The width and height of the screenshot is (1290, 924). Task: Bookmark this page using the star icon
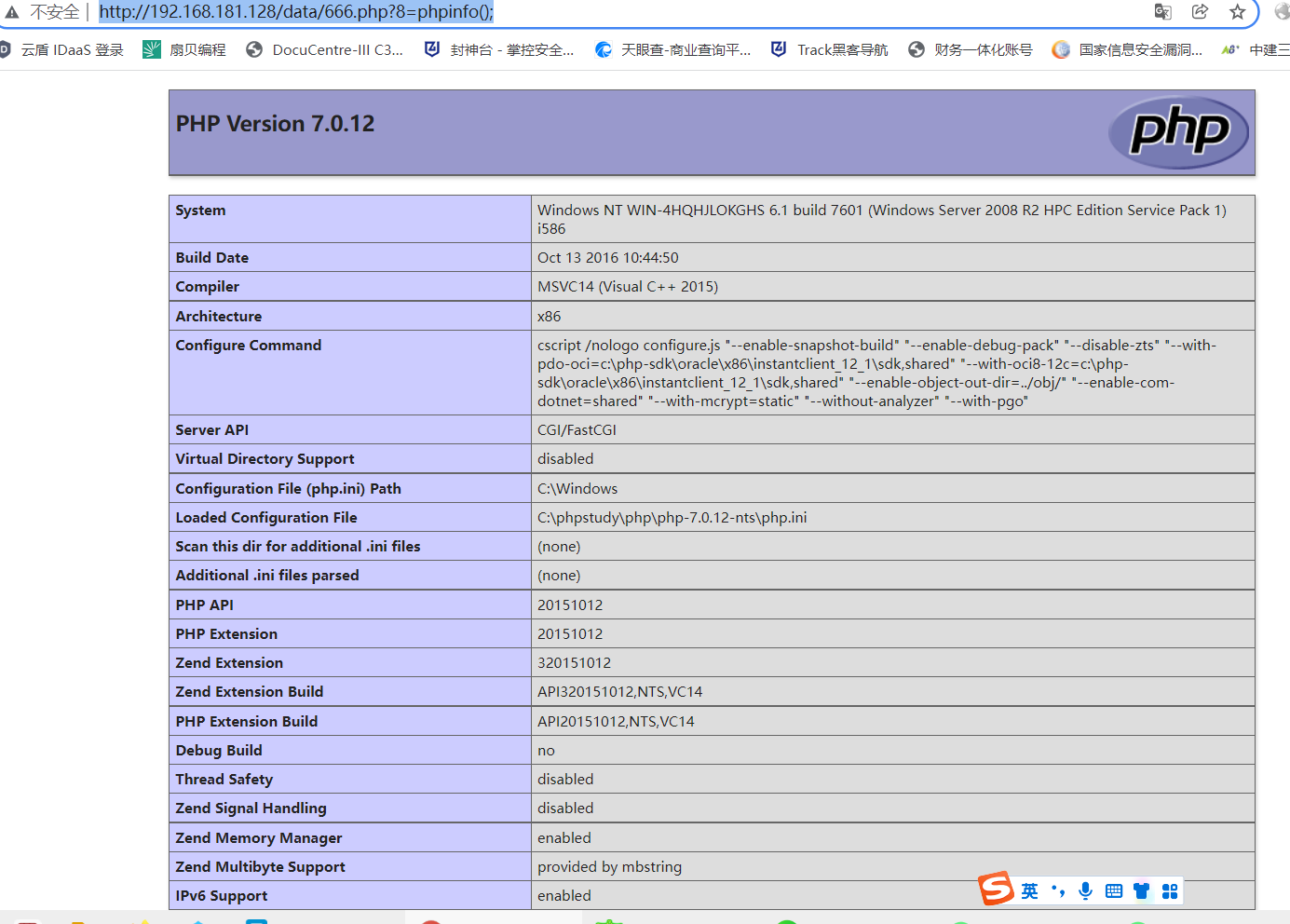1237,11
